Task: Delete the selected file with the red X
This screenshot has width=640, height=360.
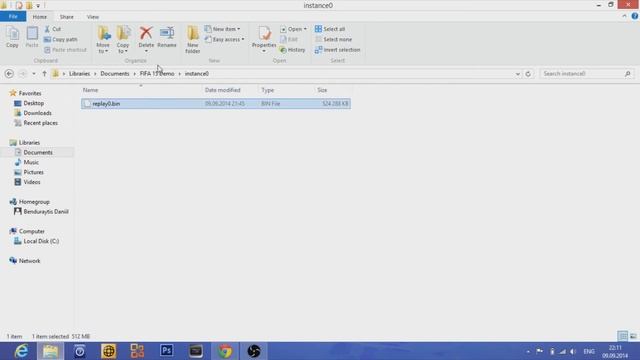Action: coord(146,39)
